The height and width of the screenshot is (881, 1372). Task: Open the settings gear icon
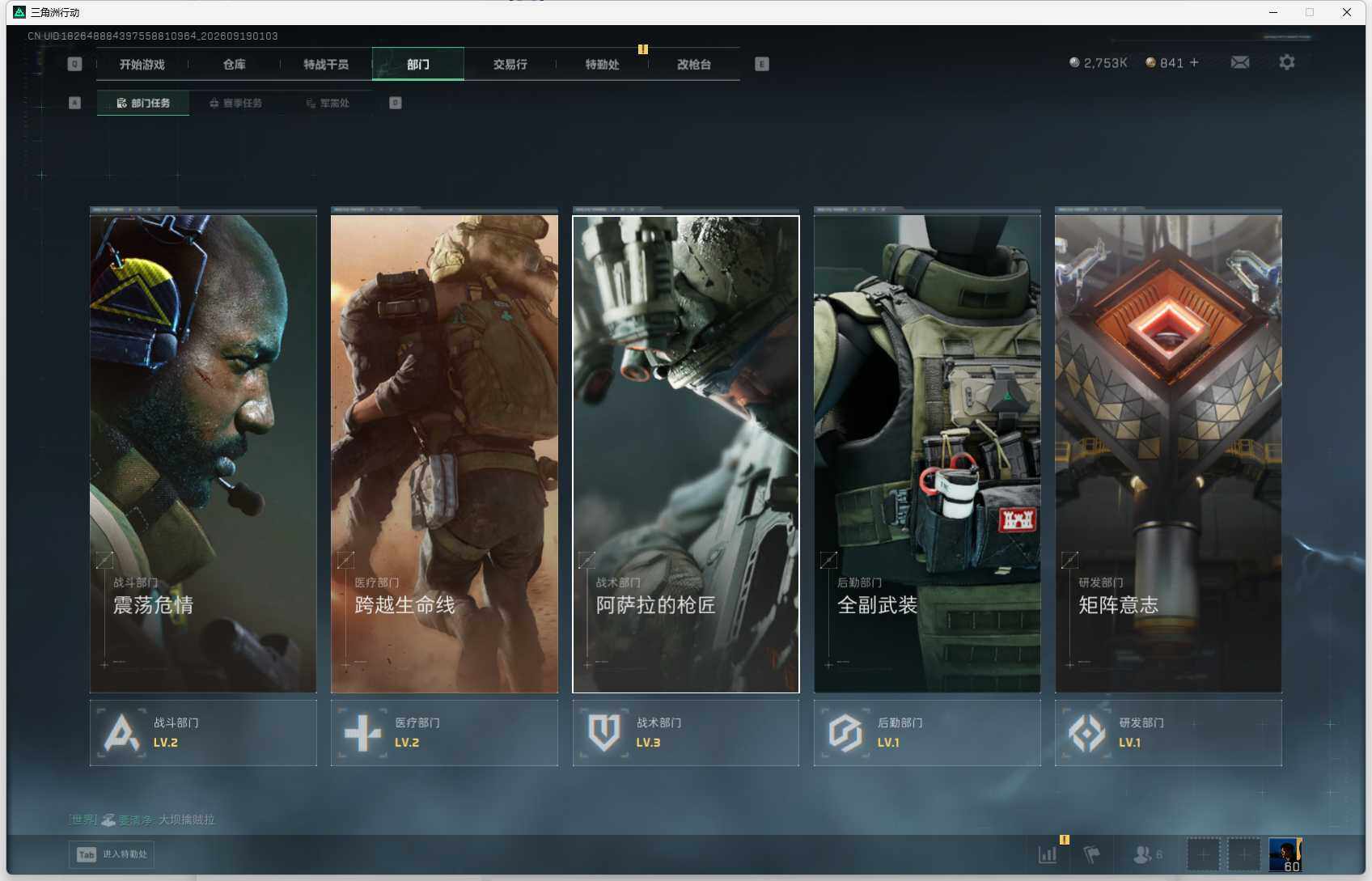tap(1287, 62)
